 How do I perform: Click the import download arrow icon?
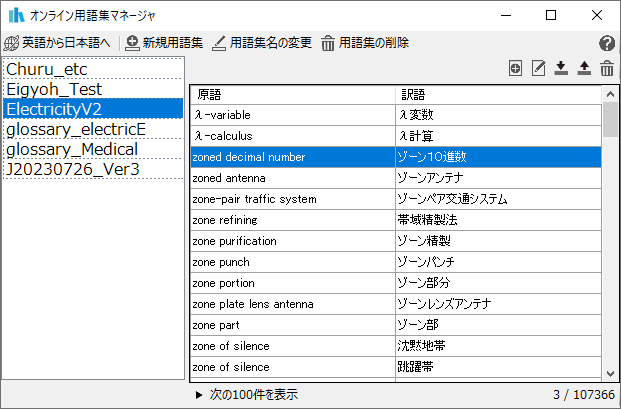coord(561,68)
